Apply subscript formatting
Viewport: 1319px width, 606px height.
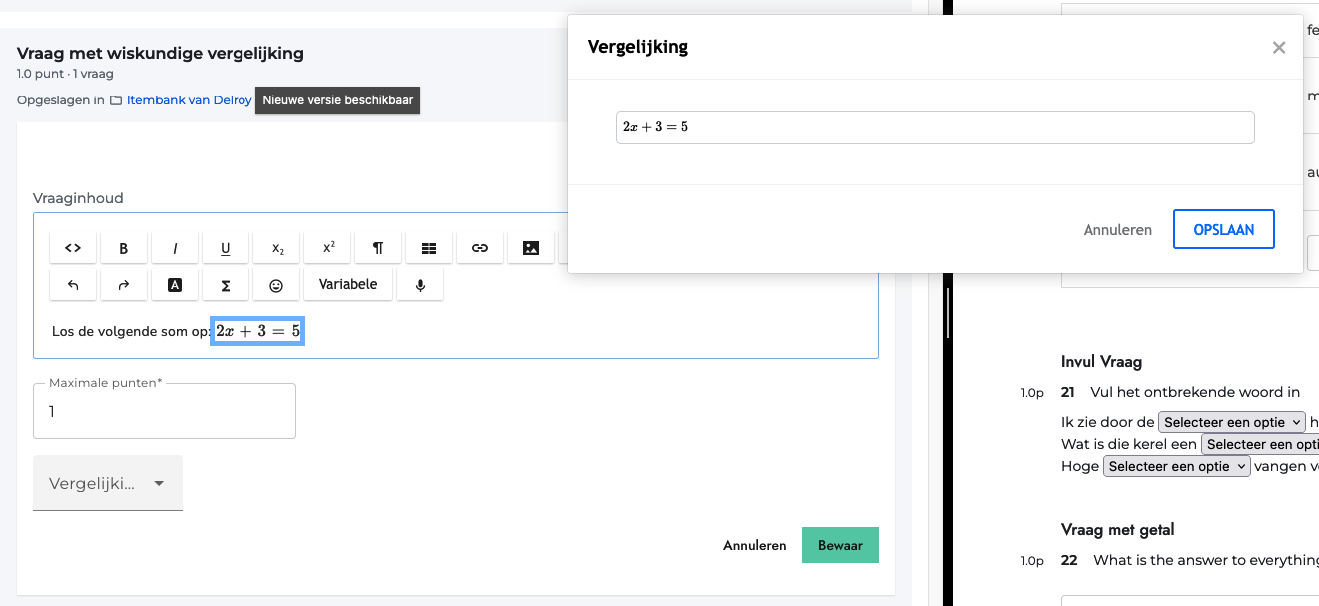[277, 248]
